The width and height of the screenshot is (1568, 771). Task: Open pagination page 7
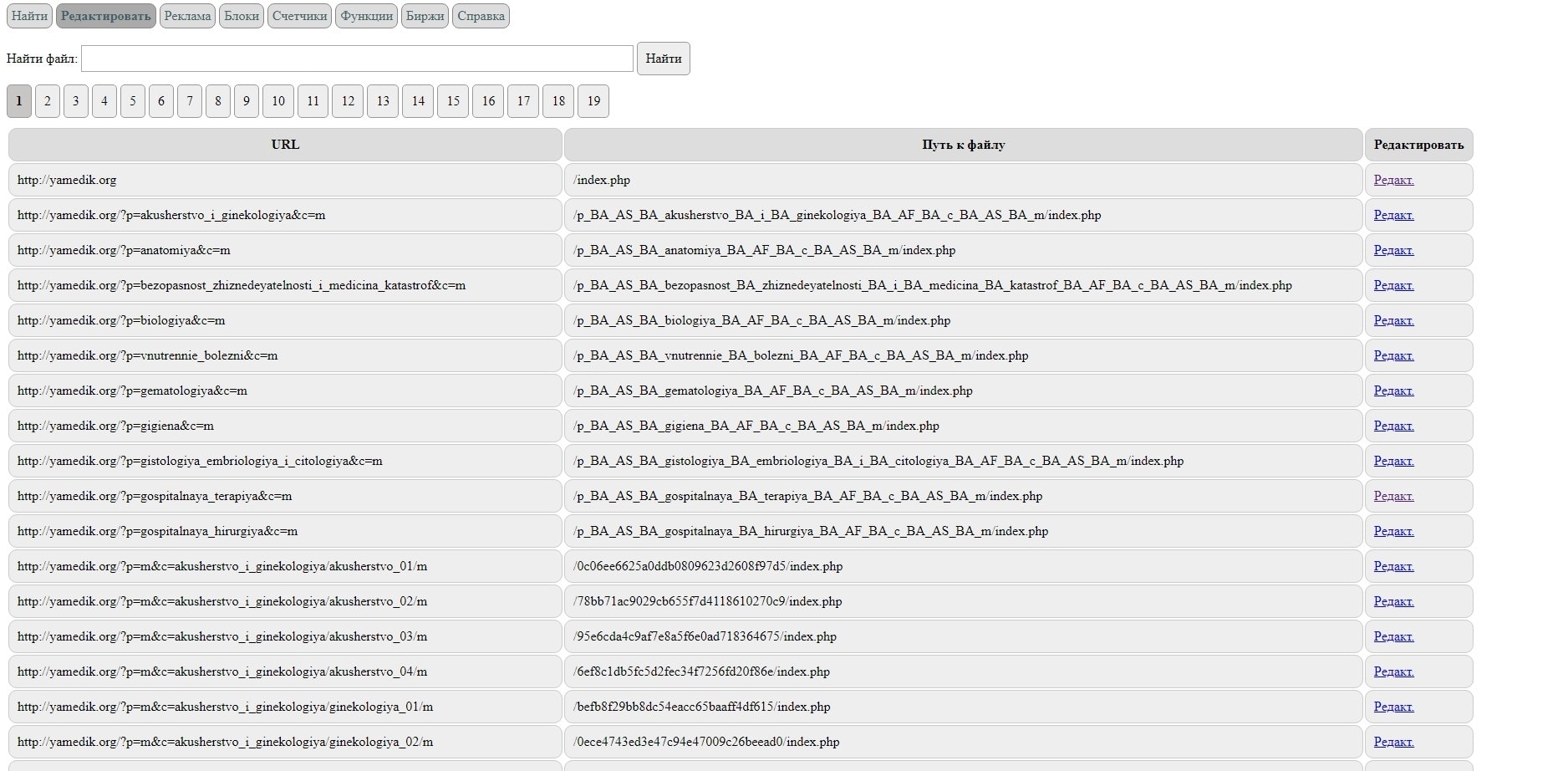(x=190, y=101)
